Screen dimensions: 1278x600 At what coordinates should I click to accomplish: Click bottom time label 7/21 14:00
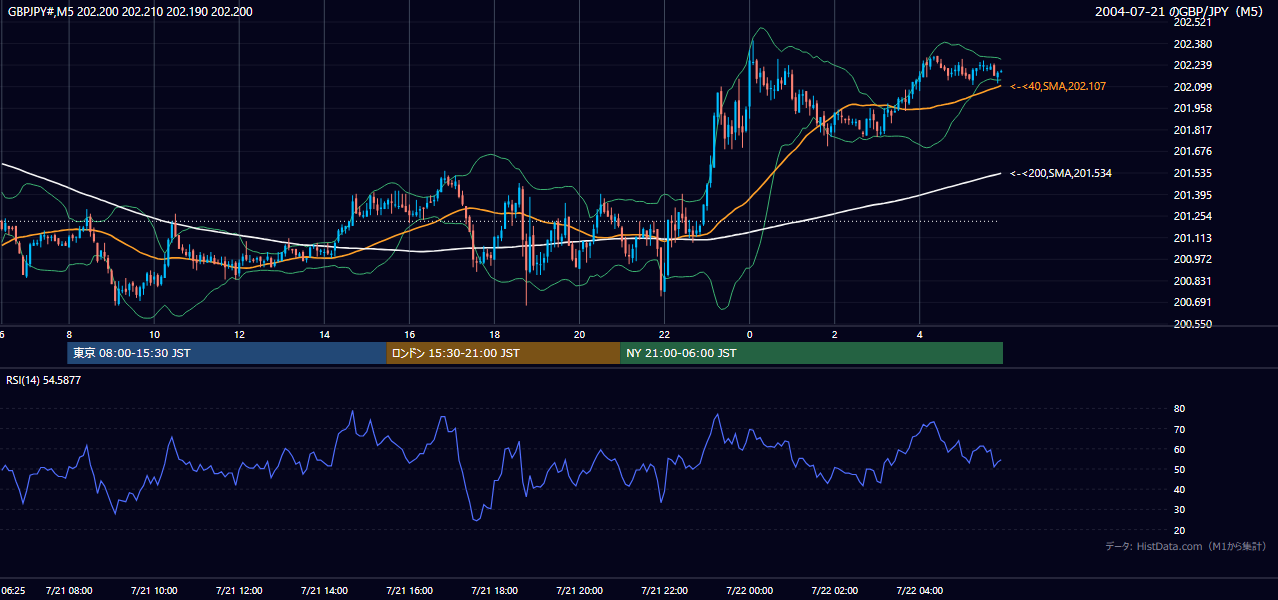(x=324, y=591)
